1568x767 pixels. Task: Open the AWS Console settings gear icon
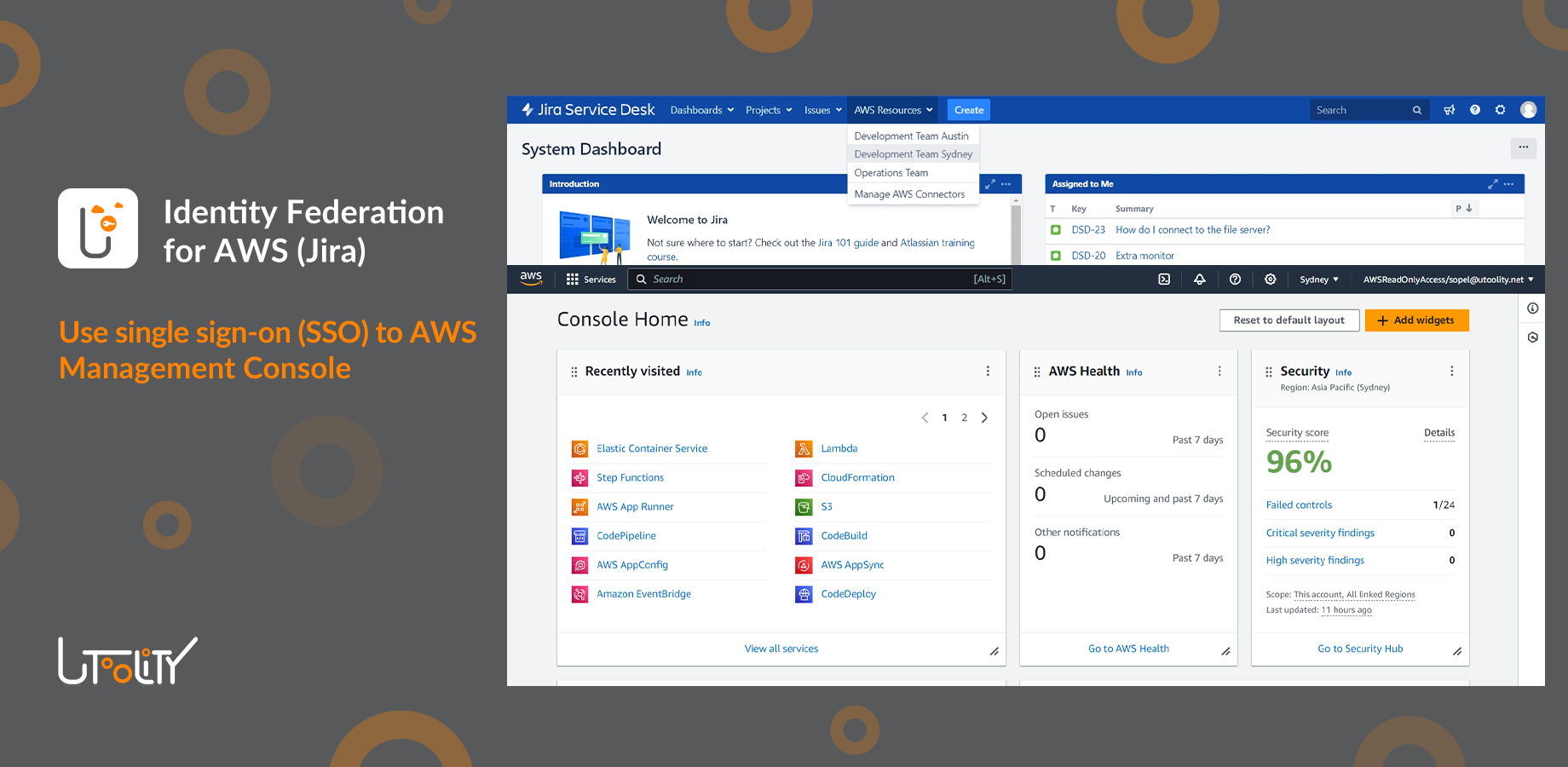click(x=1270, y=279)
